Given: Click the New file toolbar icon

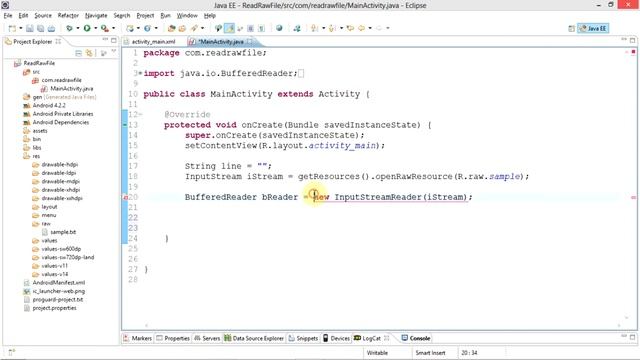Looking at the screenshot, I should point(12,28).
